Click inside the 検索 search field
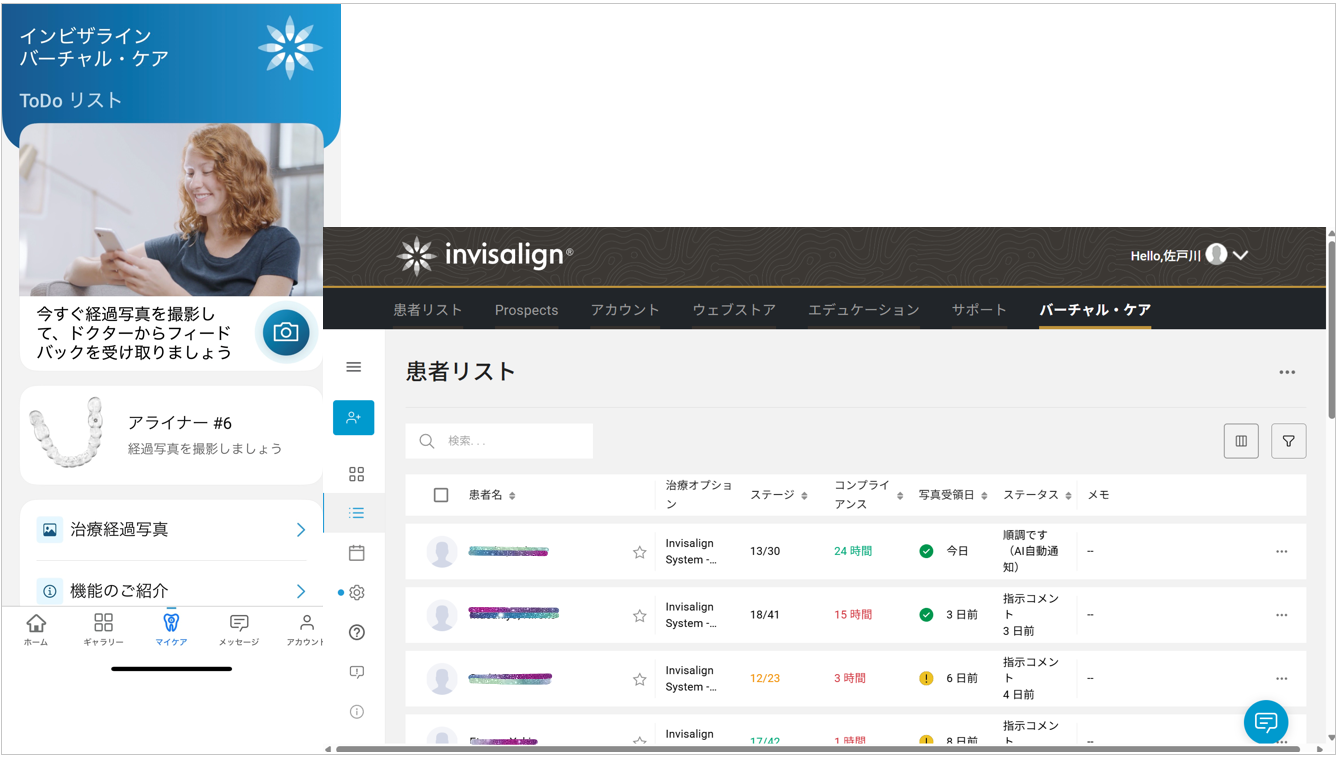This screenshot has height=757, width=1339. click(x=499, y=441)
